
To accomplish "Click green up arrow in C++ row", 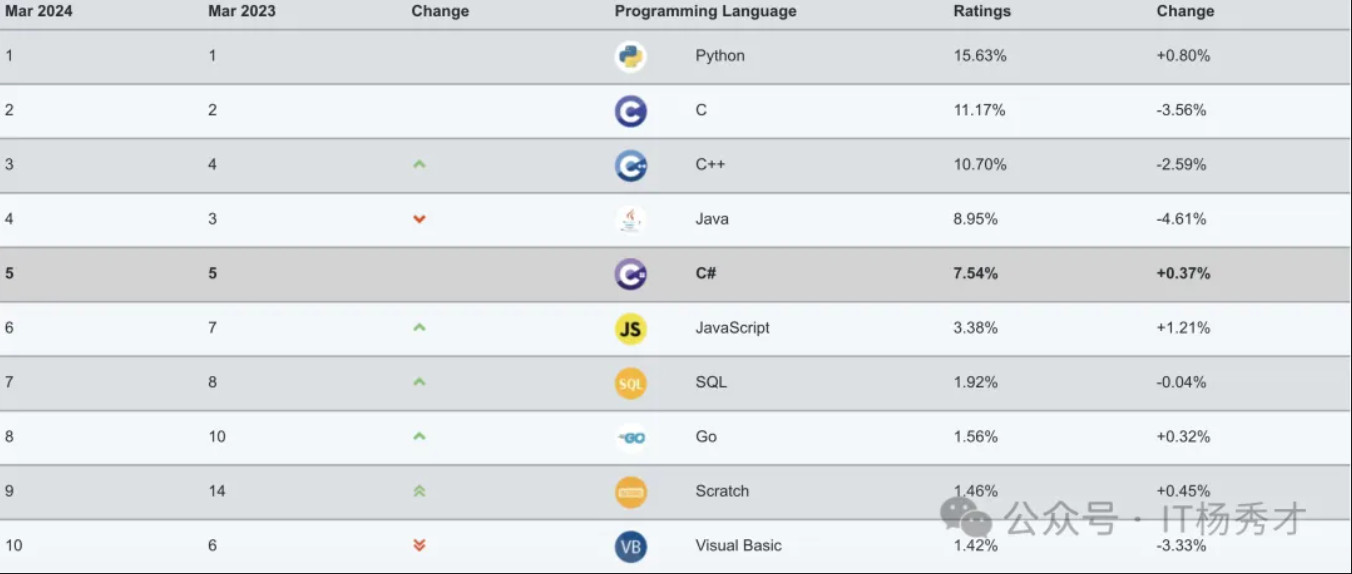I will 419,164.
